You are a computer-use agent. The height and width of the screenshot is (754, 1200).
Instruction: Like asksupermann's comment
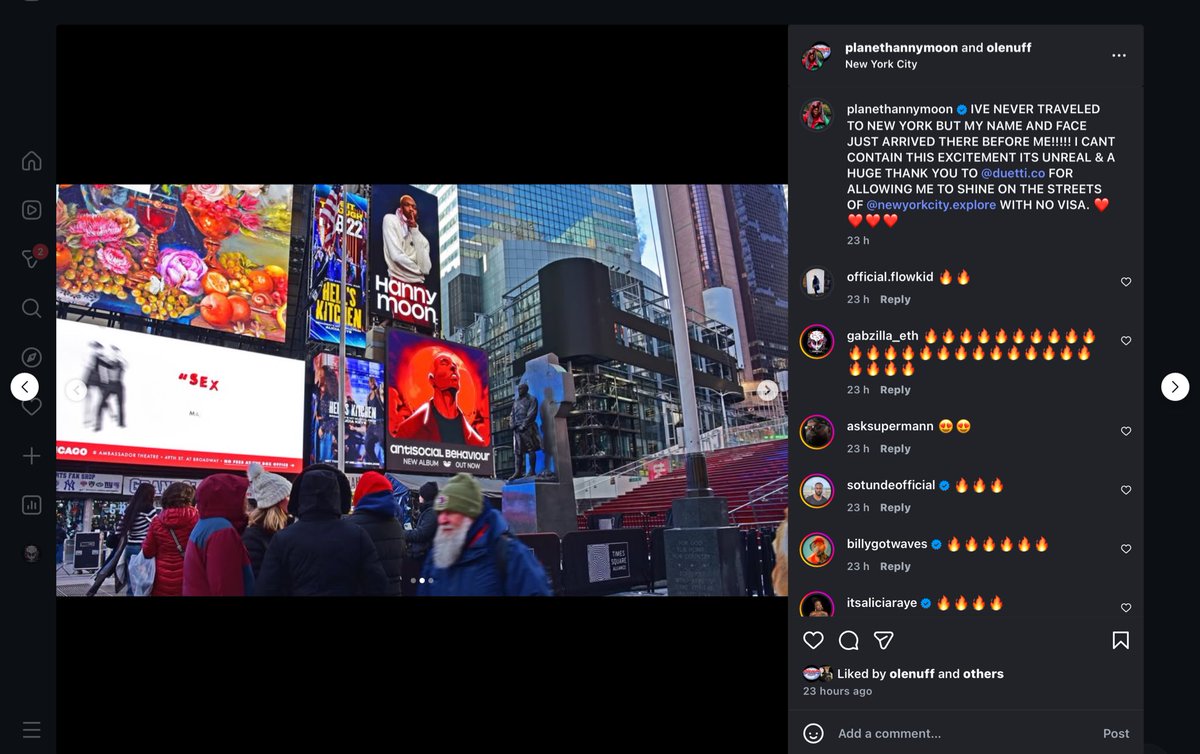point(1126,431)
